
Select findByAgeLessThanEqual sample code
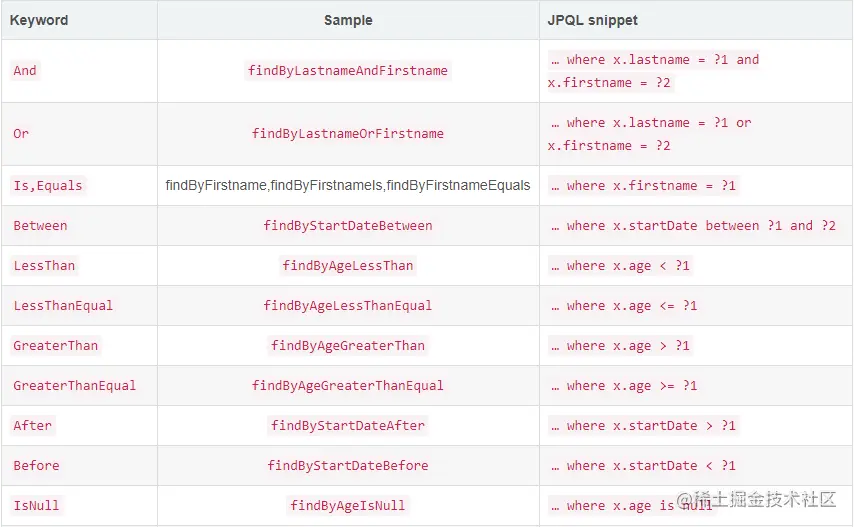point(348,306)
